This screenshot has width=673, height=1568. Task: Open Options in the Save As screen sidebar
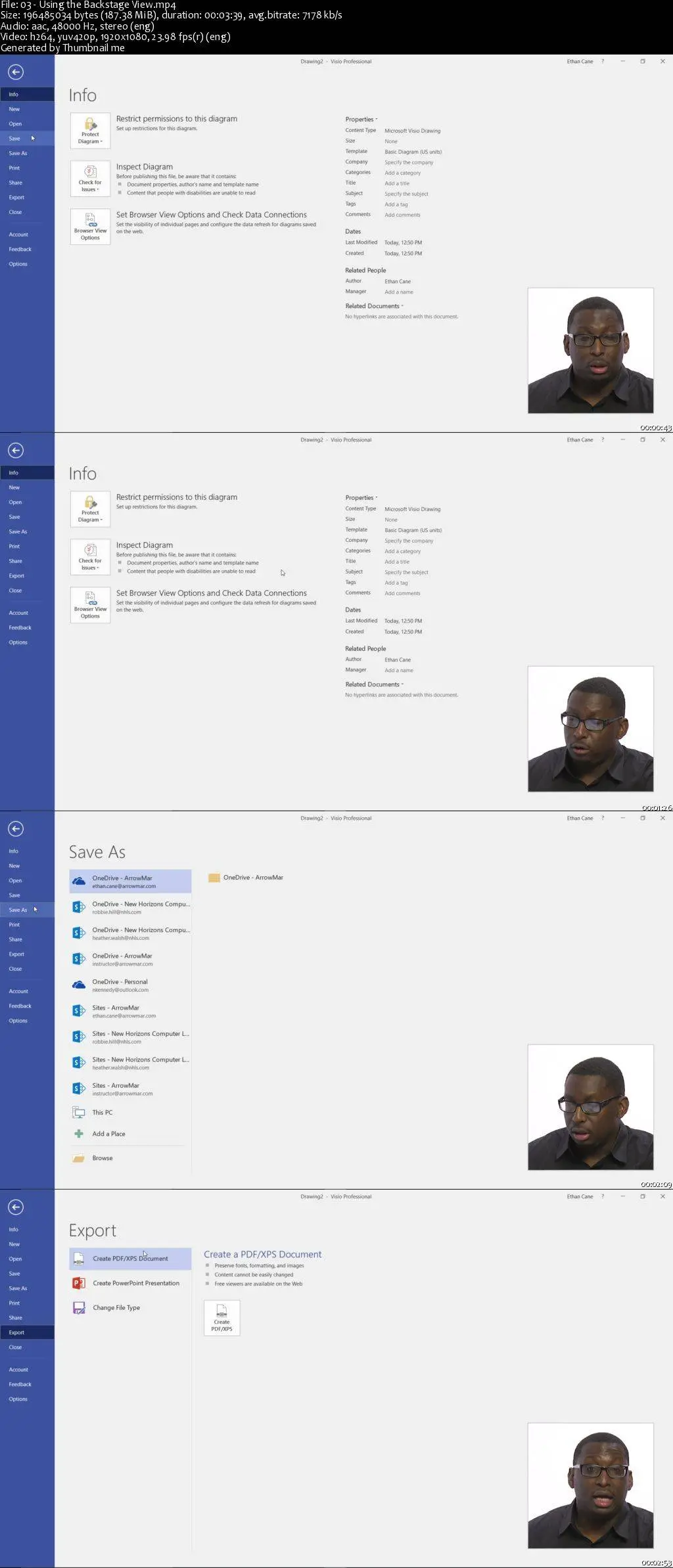point(27,1021)
